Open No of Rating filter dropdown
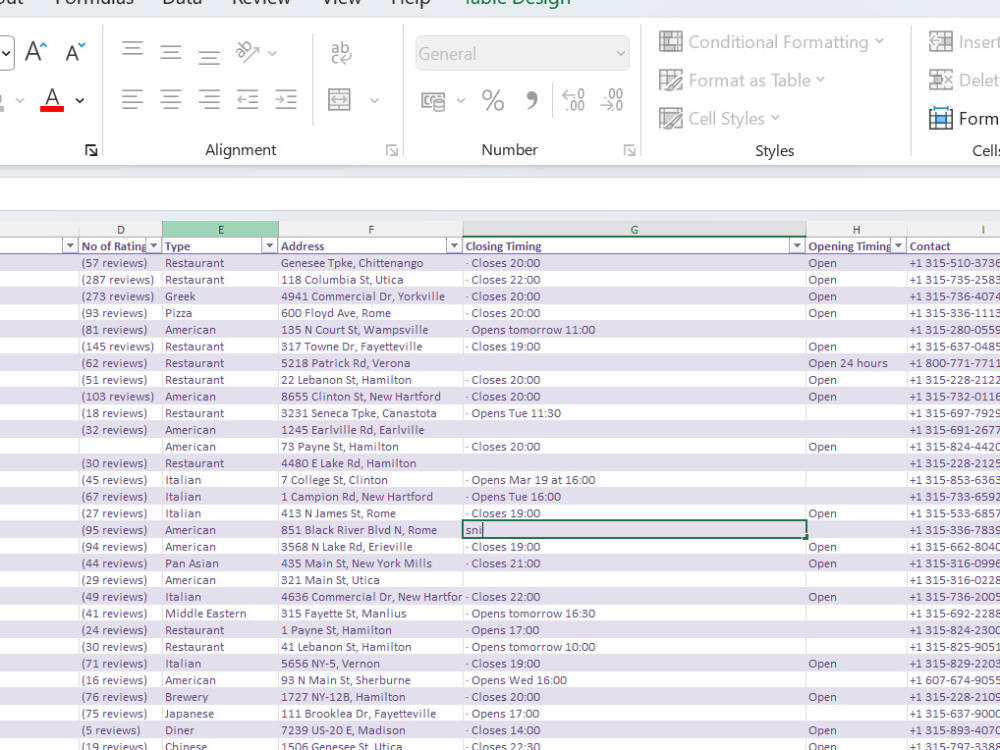 coord(154,246)
